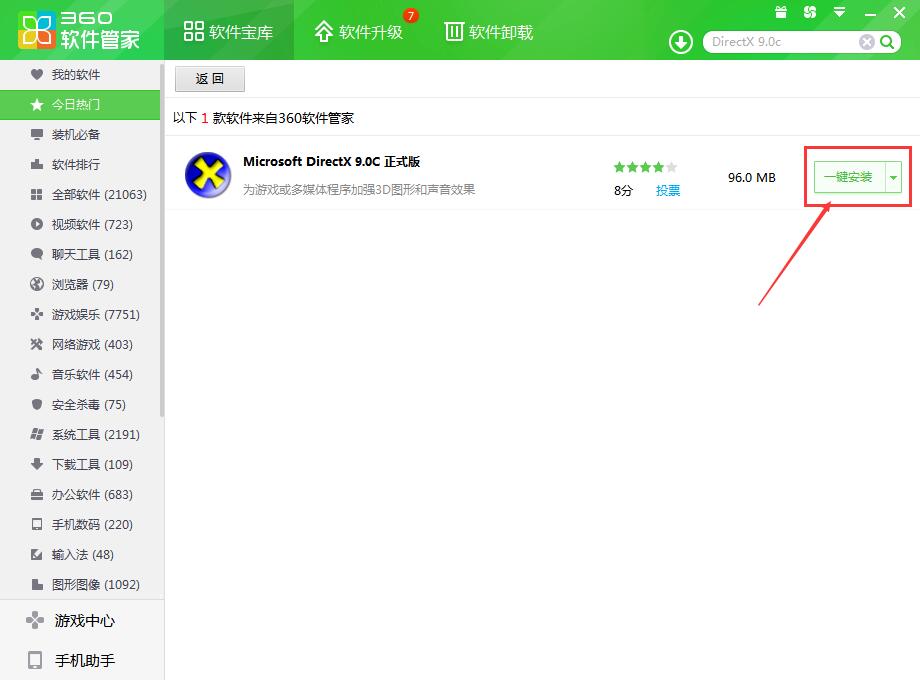The width and height of the screenshot is (920, 680).
Task: Click the 视频软件 play icon
Action: 37,224
